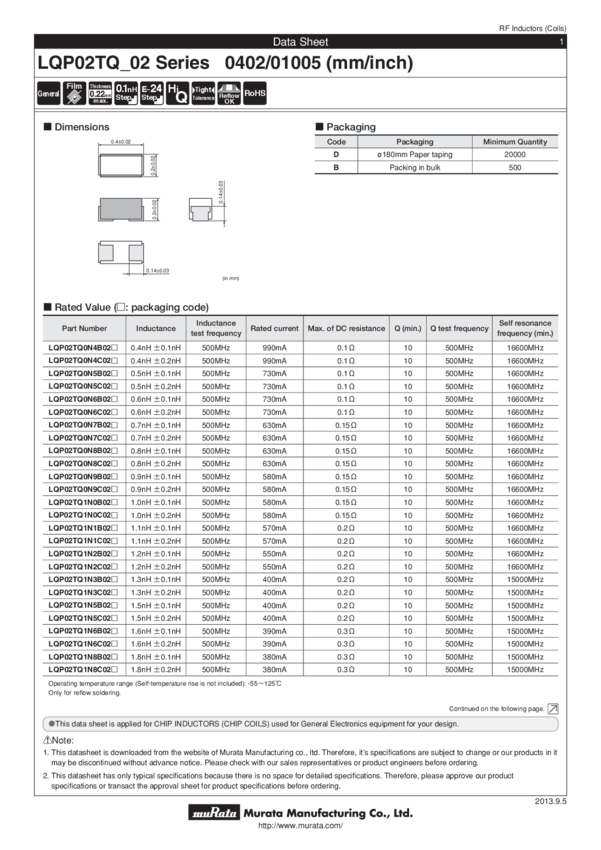The height and width of the screenshot is (850, 601).
Task: Click the 'Rated current' column header
Action: click(274, 329)
